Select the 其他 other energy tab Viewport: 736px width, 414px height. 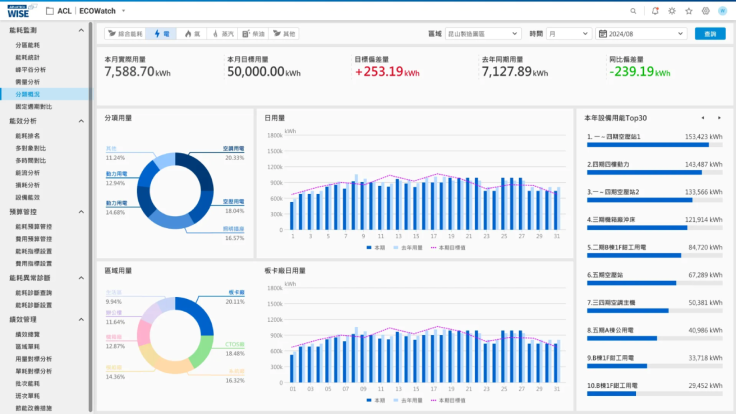tap(284, 34)
